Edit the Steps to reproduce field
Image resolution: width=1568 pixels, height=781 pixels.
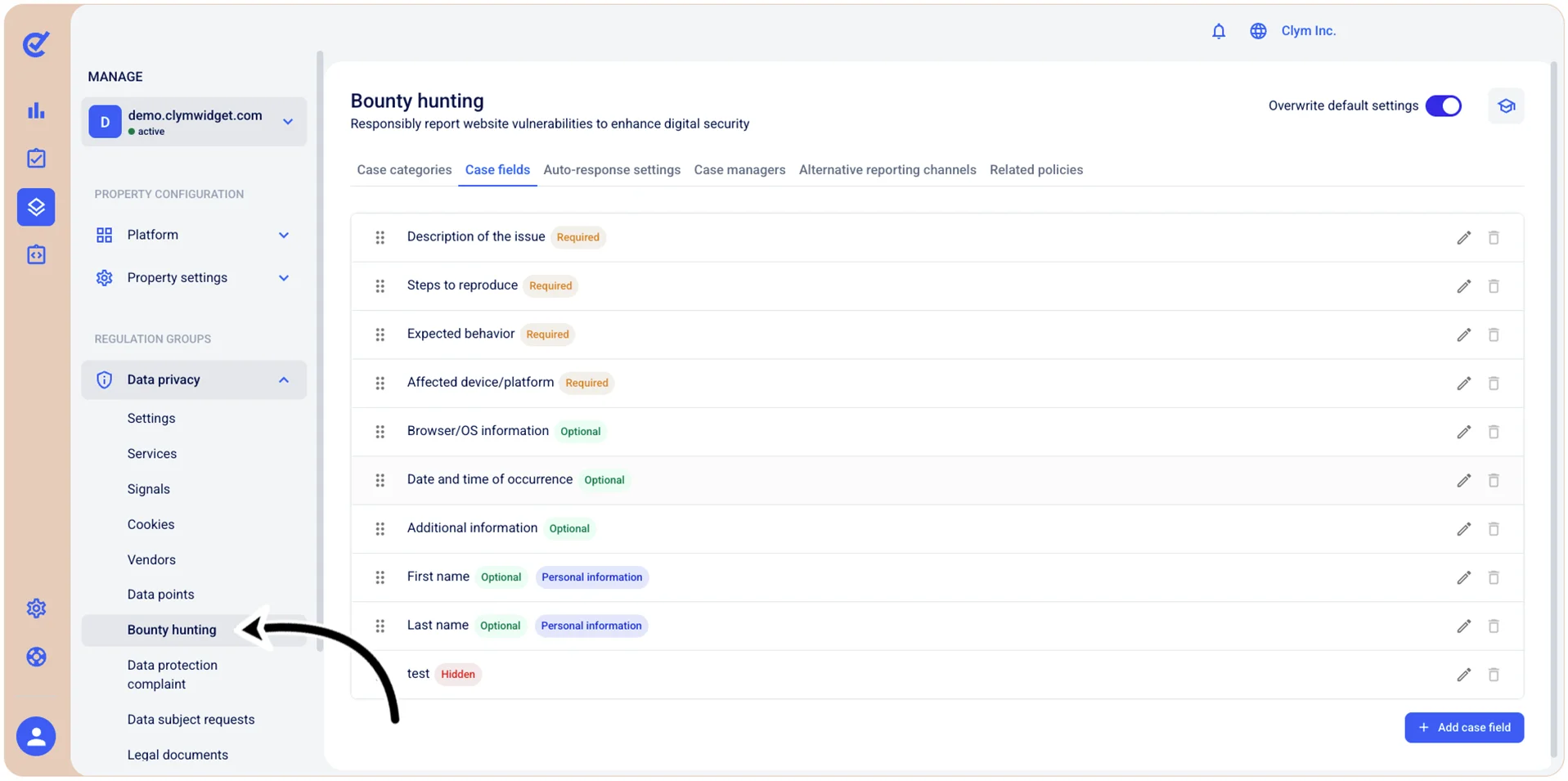coord(1463,286)
